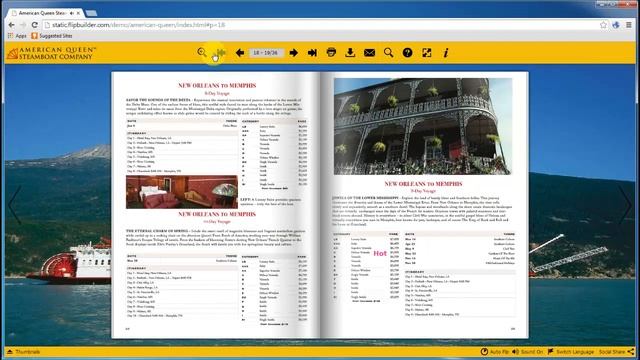Reload the browser page
The image size is (640, 360).
[x=35, y=25]
